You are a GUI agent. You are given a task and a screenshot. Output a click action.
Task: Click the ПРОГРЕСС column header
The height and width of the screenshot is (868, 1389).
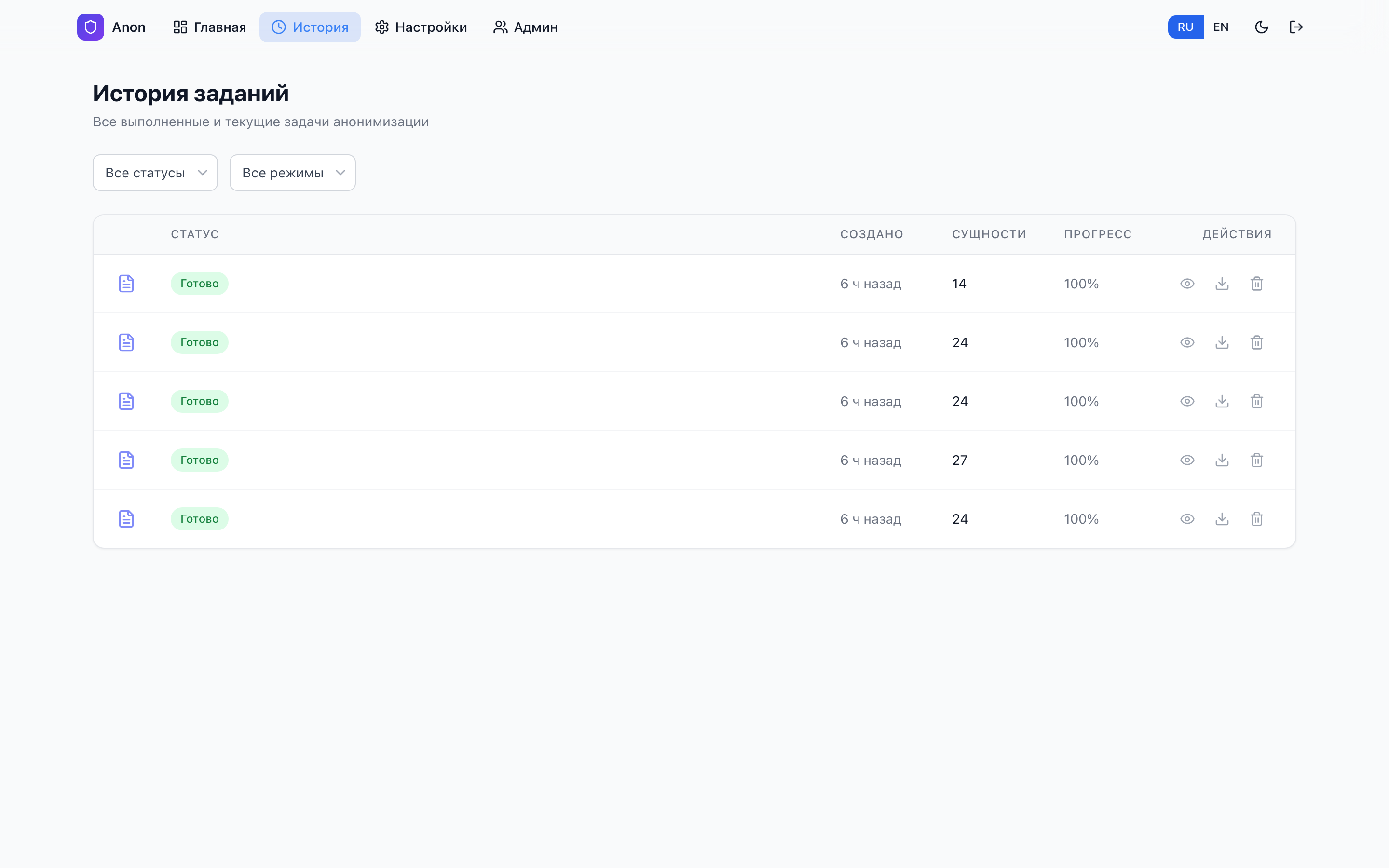(x=1097, y=234)
